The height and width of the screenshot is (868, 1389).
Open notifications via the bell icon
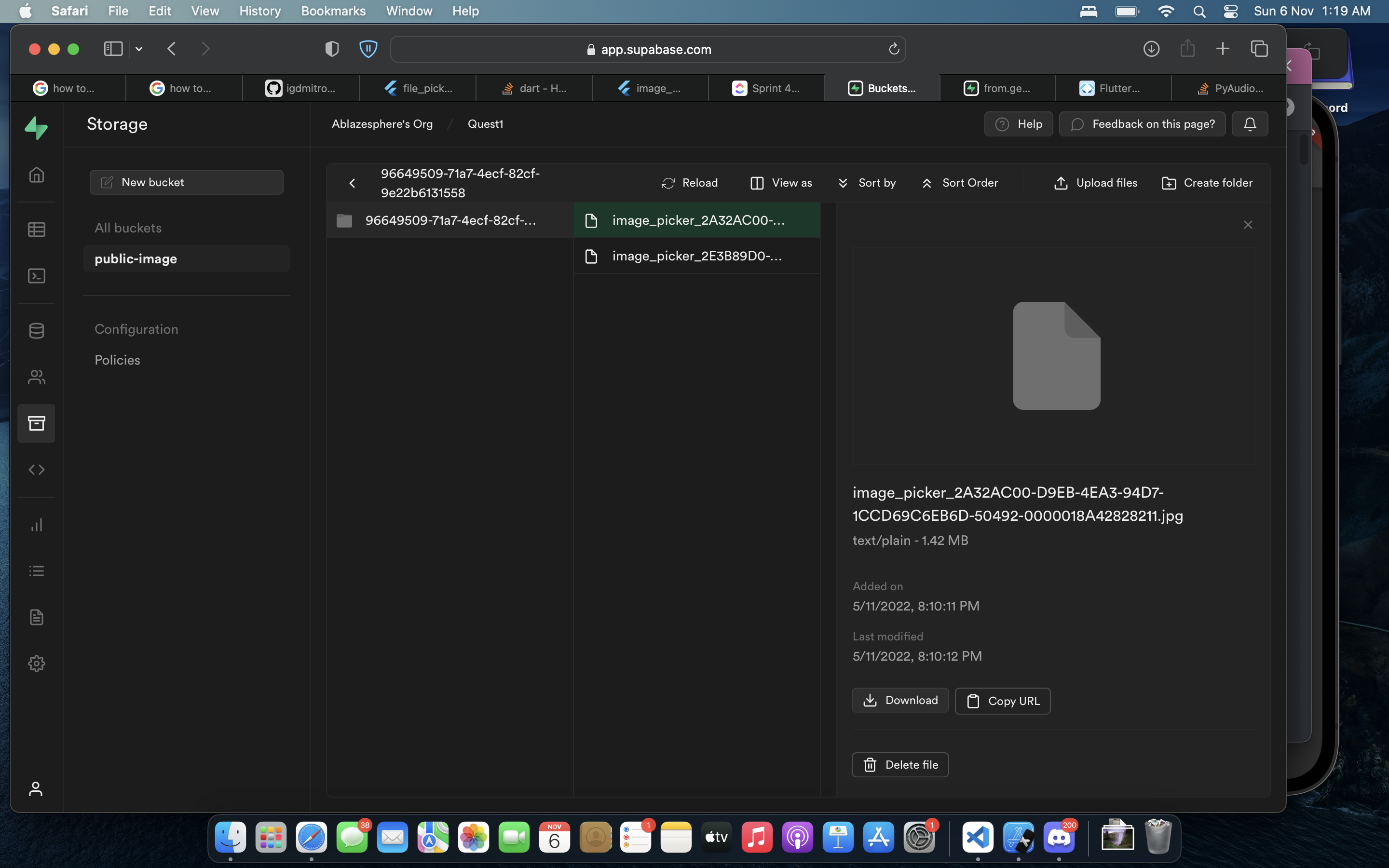point(1250,123)
